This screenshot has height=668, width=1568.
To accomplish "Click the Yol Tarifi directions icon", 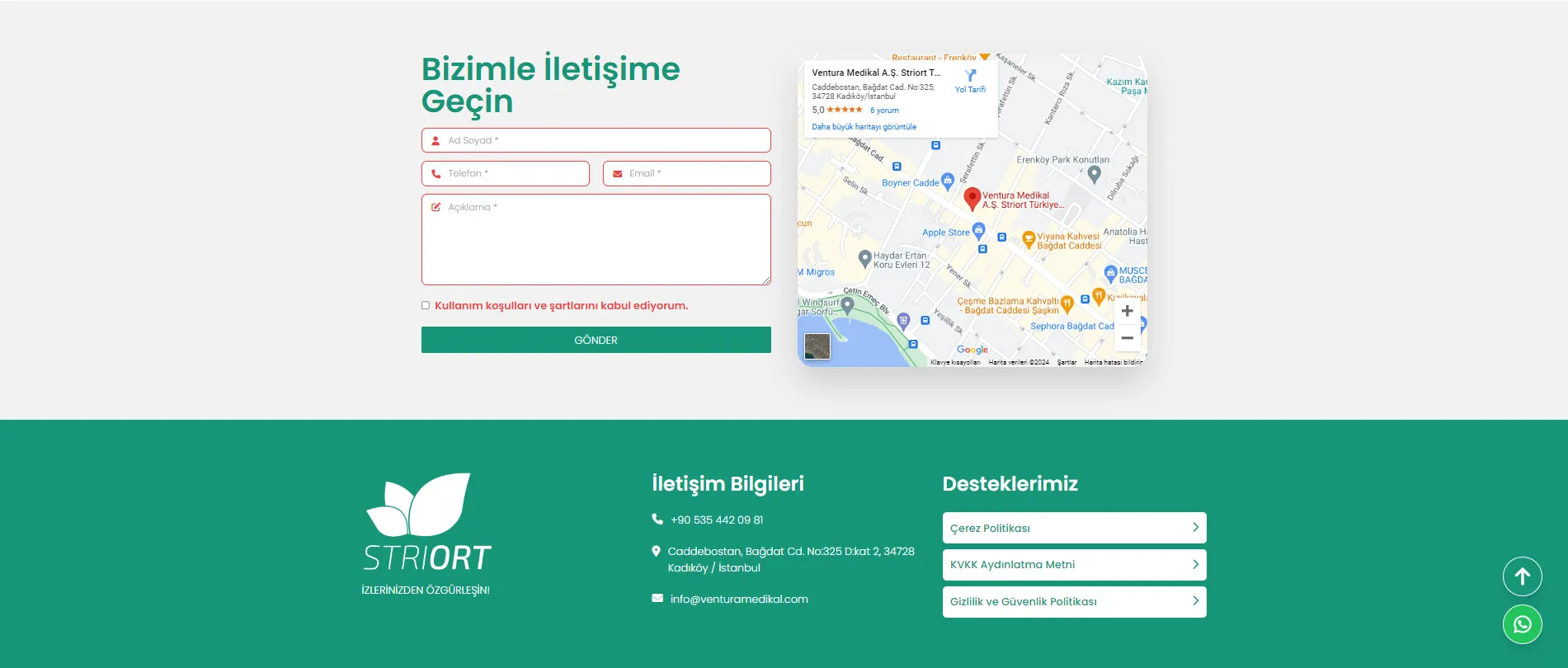I will tap(970, 77).
